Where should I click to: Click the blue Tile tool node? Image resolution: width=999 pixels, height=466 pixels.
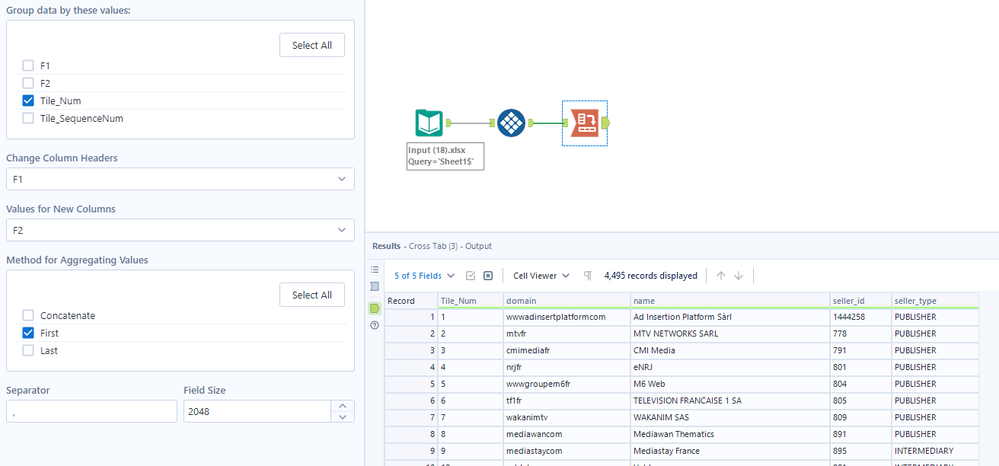coord(511,123)
